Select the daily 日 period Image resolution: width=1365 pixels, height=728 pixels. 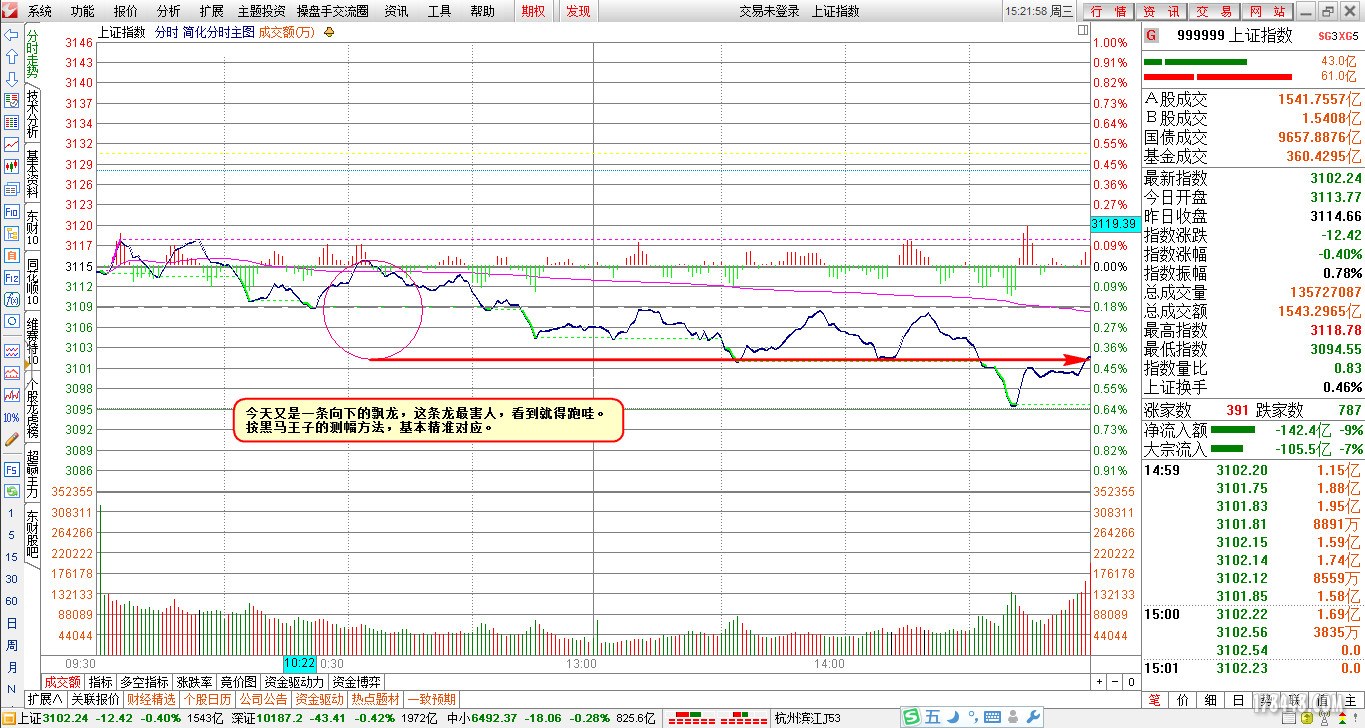(11, 623)
